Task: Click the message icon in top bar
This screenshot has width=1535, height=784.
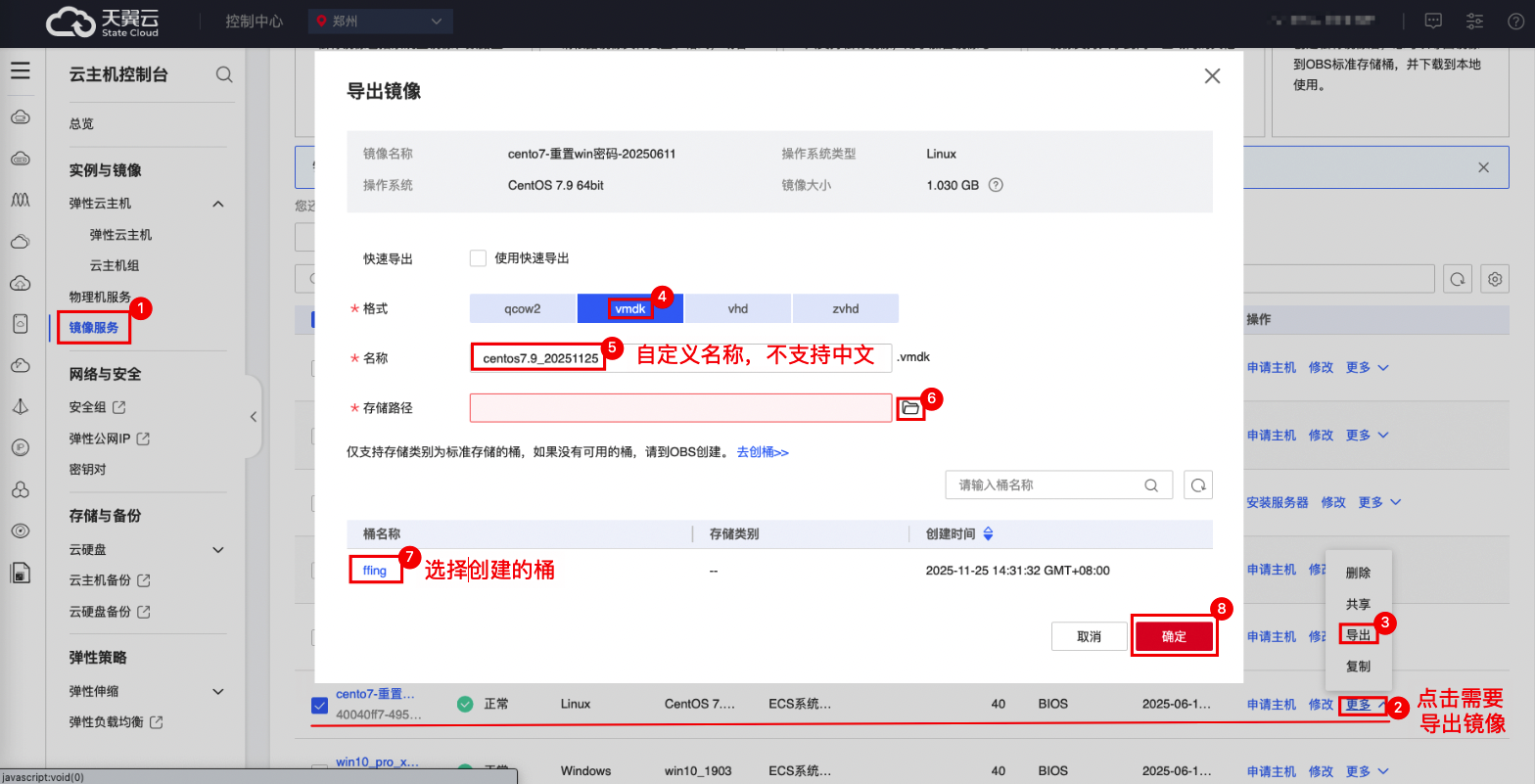Action: click(x=1433, y=21)
